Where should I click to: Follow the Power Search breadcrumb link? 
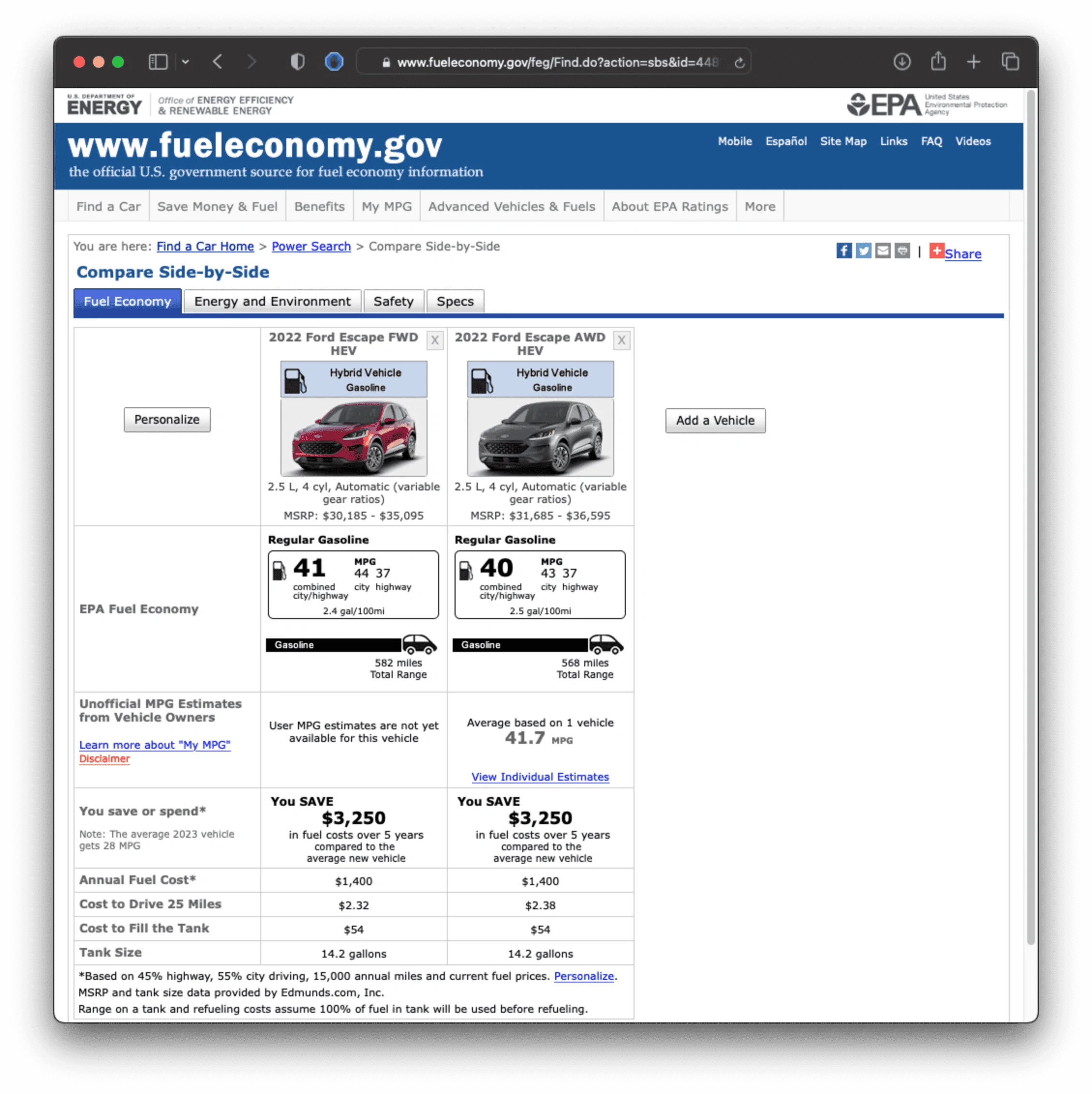pos(311,246)
